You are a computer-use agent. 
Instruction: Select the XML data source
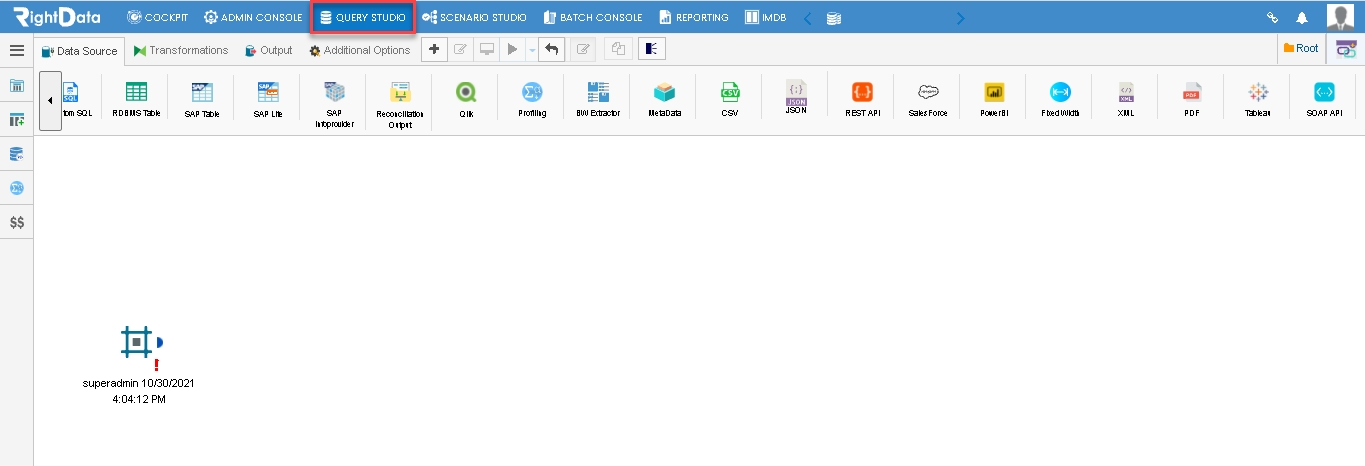coord(1126,99)
